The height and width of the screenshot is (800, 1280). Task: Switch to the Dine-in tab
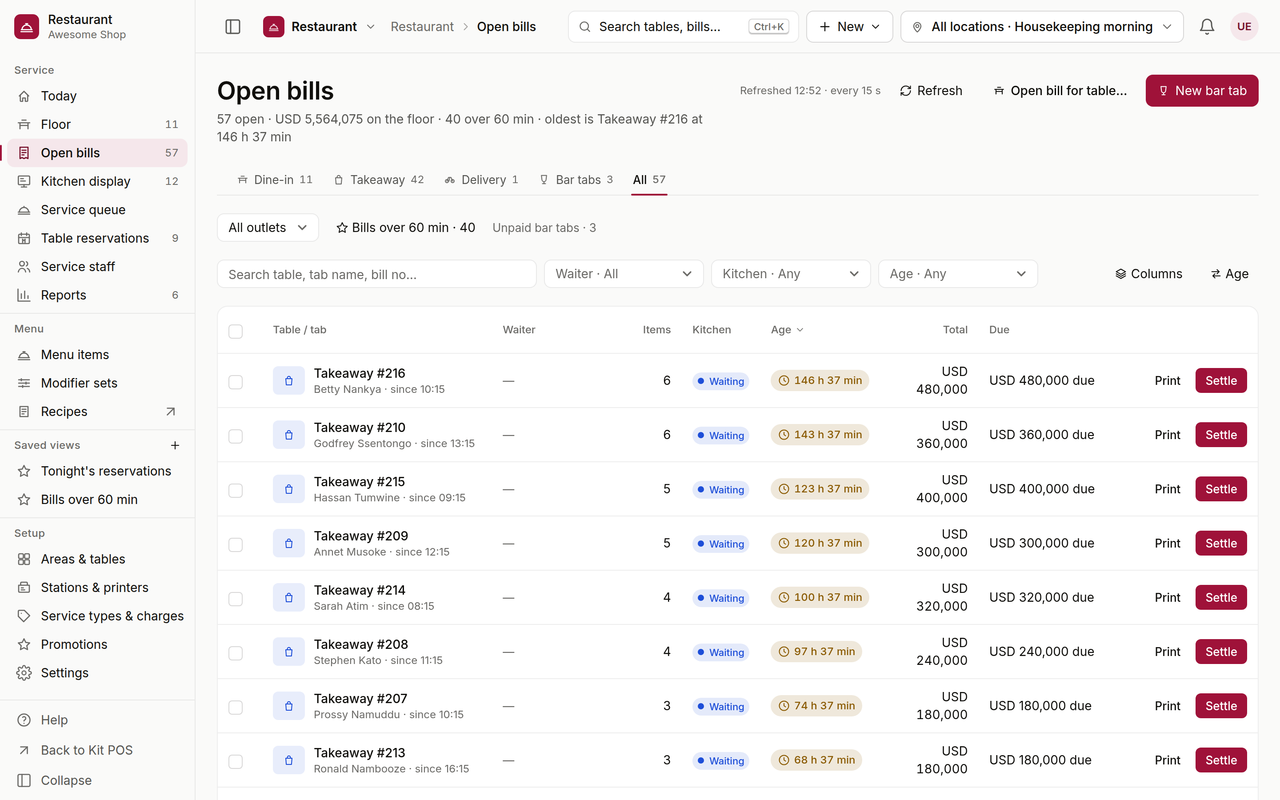275,180
